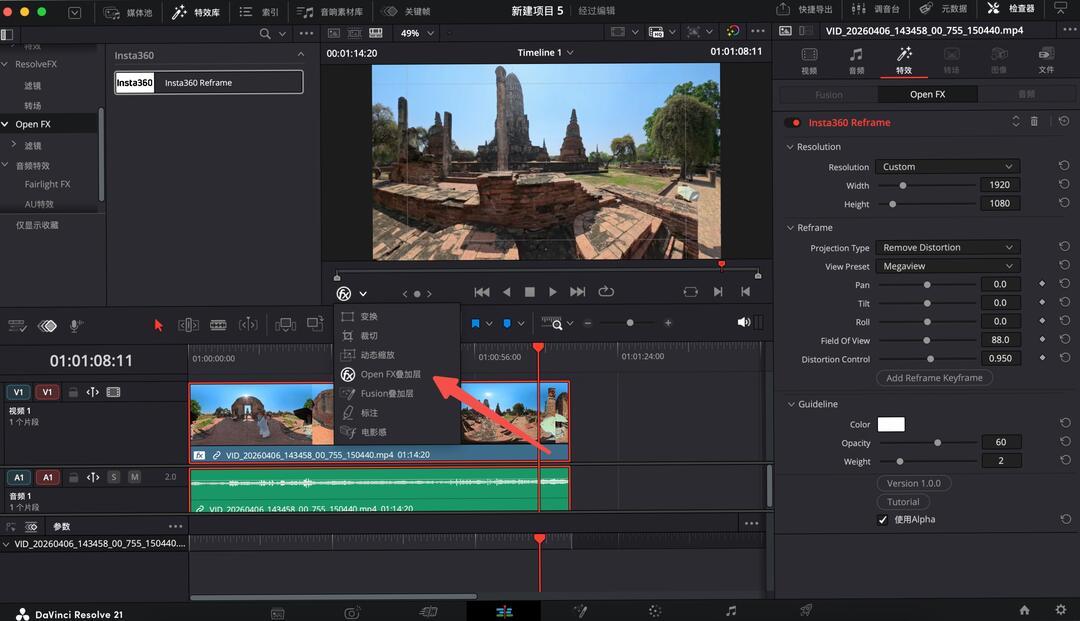This screenshot has height=621, width=1080.
Task: Click the Add Reframe Keyframe button
Action: pyautogui.click(x=934, y=378)
